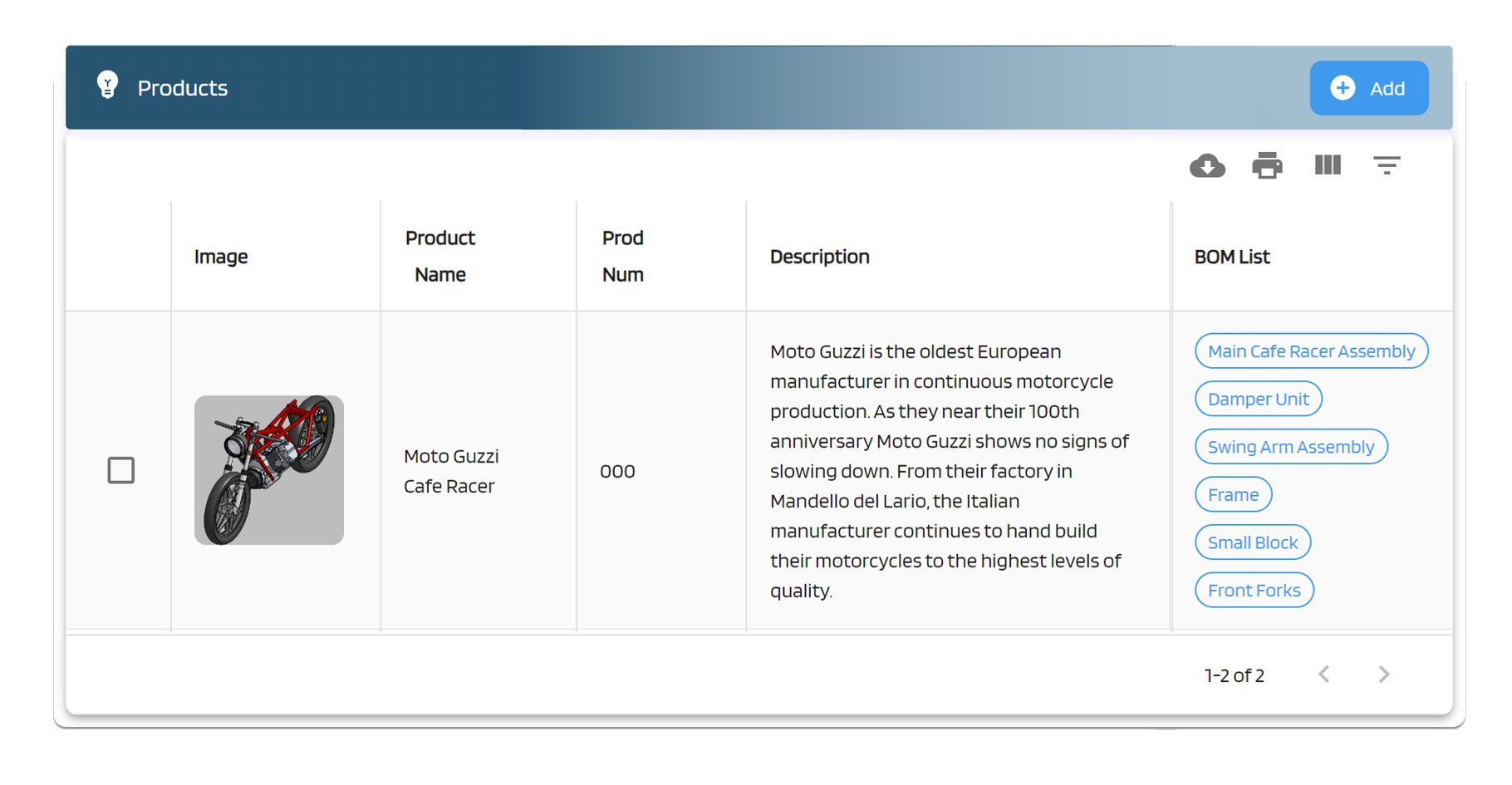Click the product number 000 cell
1512x785 pixels.
[617, 471]
